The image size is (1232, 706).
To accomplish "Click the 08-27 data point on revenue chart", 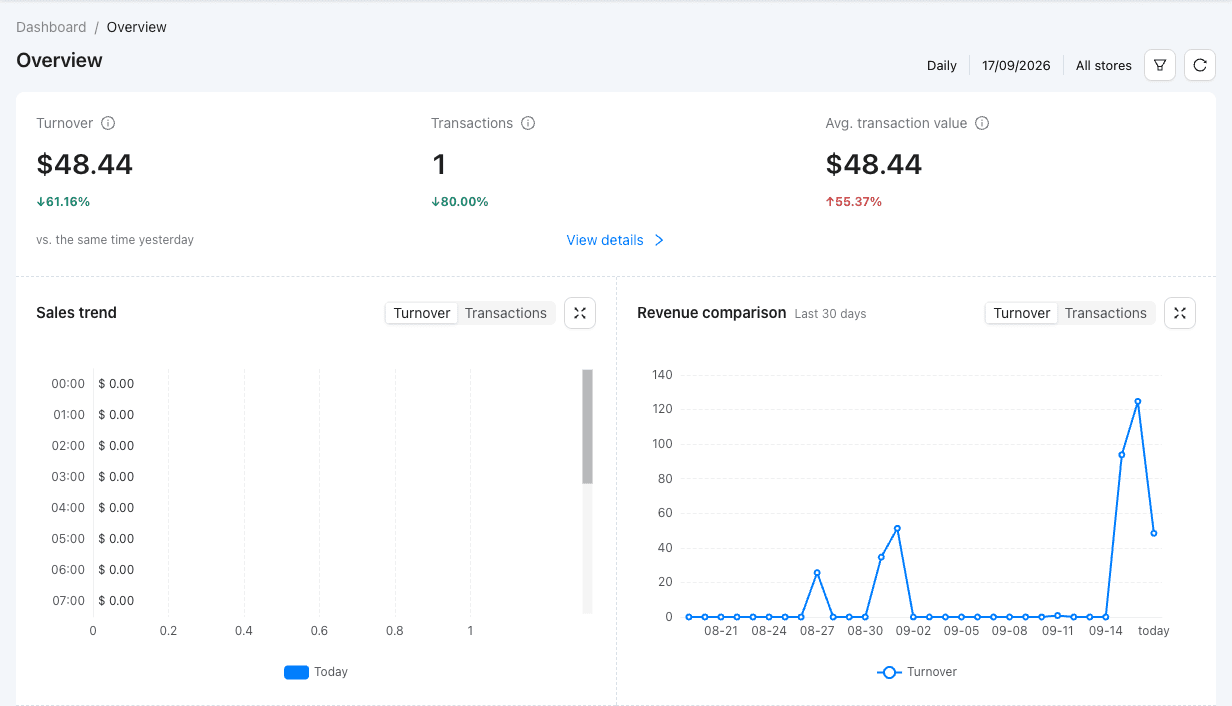I will click(x=817, y=573).
